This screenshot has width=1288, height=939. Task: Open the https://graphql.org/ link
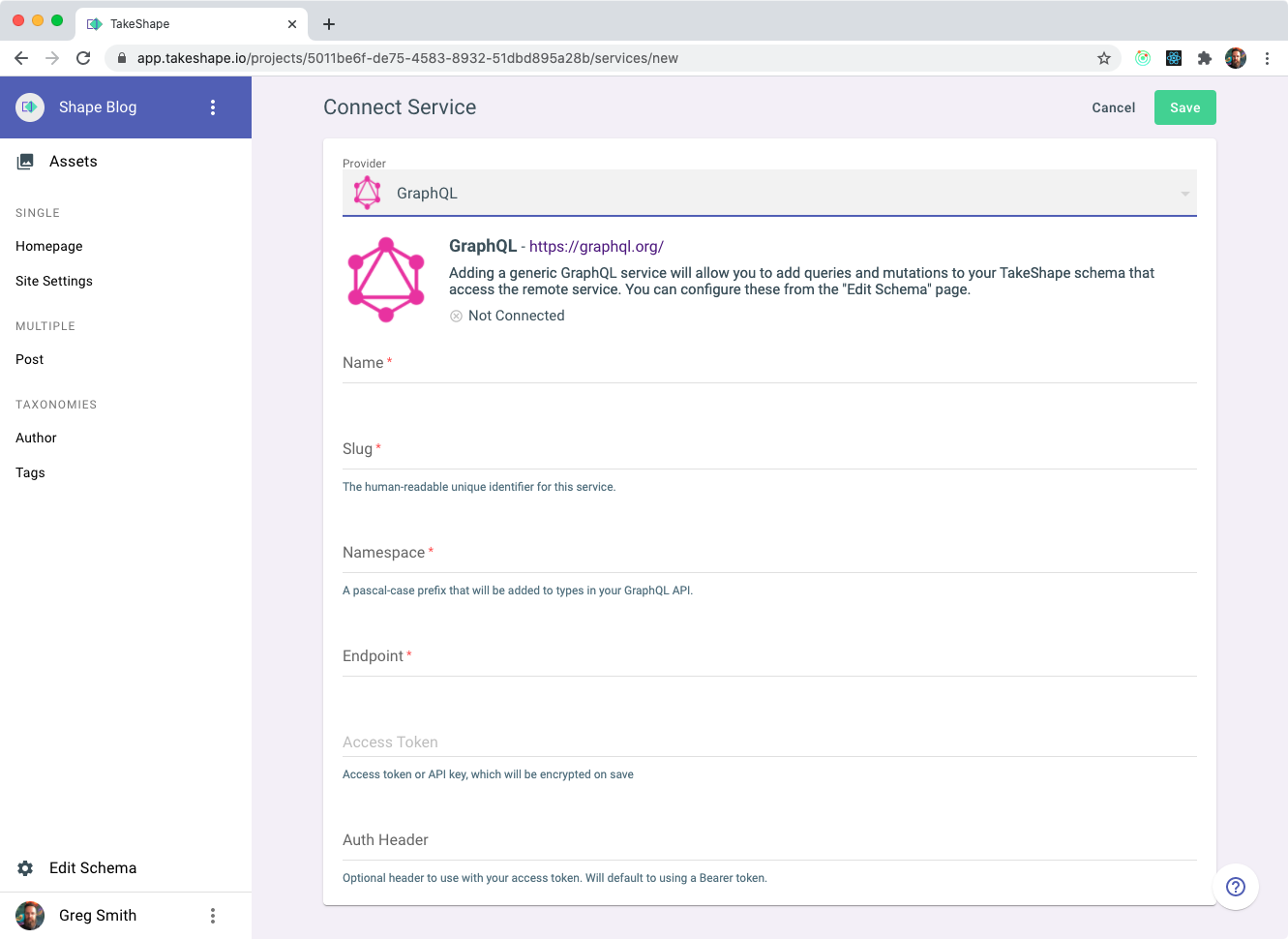[x=596, y=247]
